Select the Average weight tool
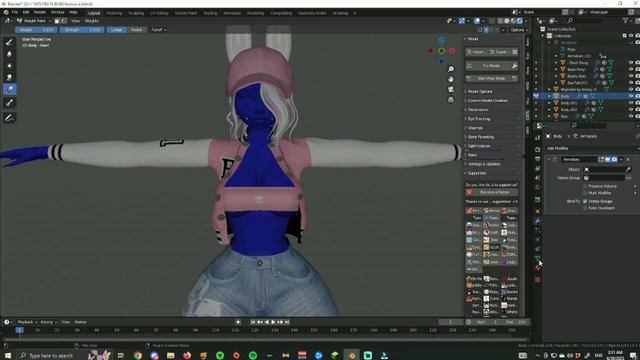The image size is (640, 360). click(x=9, y=66)
